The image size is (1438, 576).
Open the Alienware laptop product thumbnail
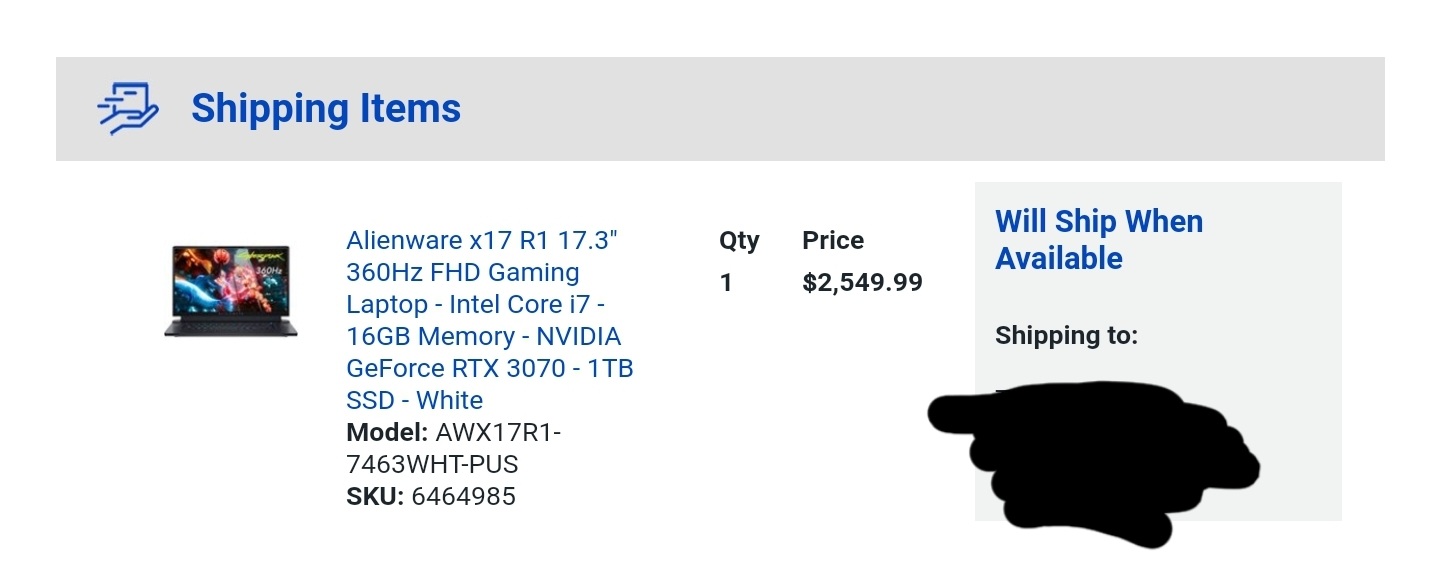pos(231,291)
